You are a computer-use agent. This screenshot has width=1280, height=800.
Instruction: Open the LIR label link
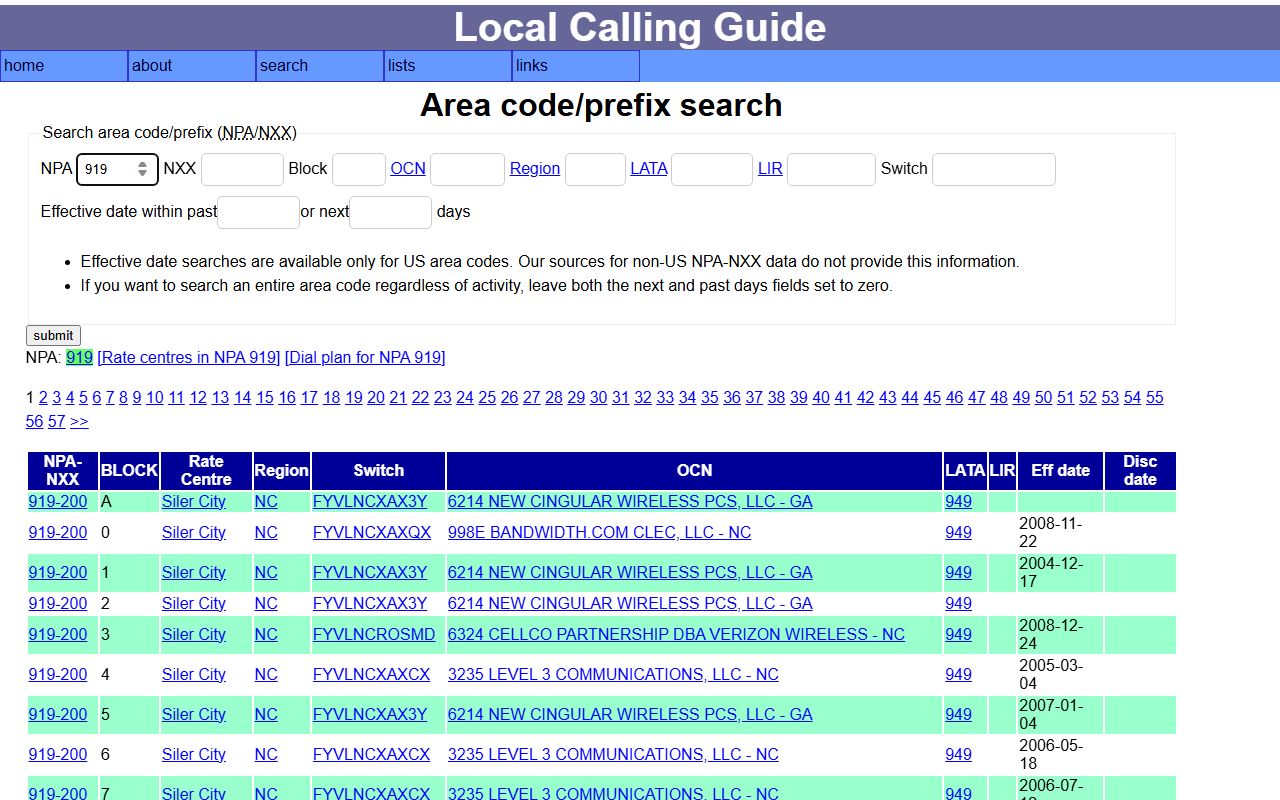pyautogui.click(x=770, y=169)
